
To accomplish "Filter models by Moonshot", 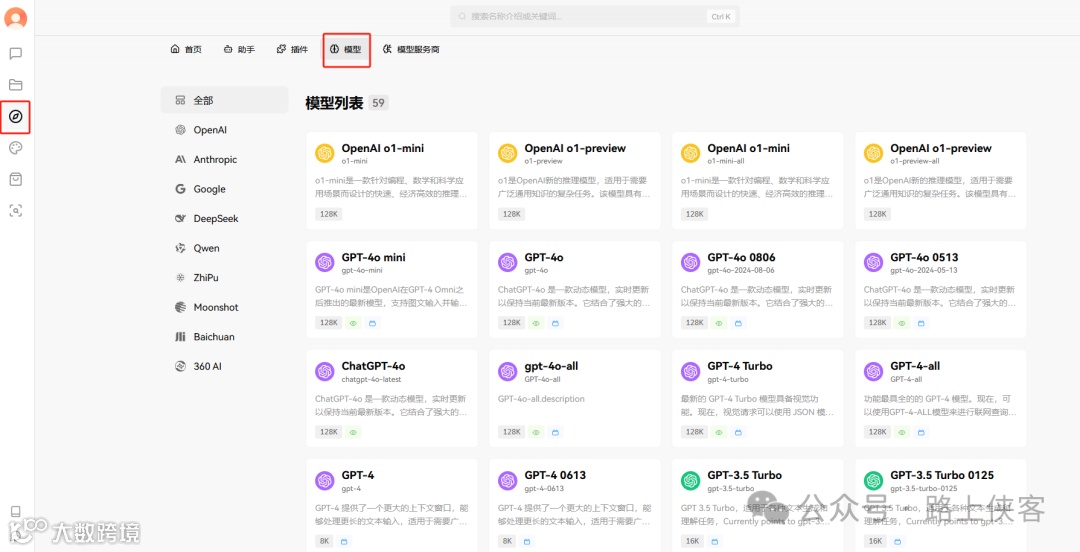I will (225, 307).
